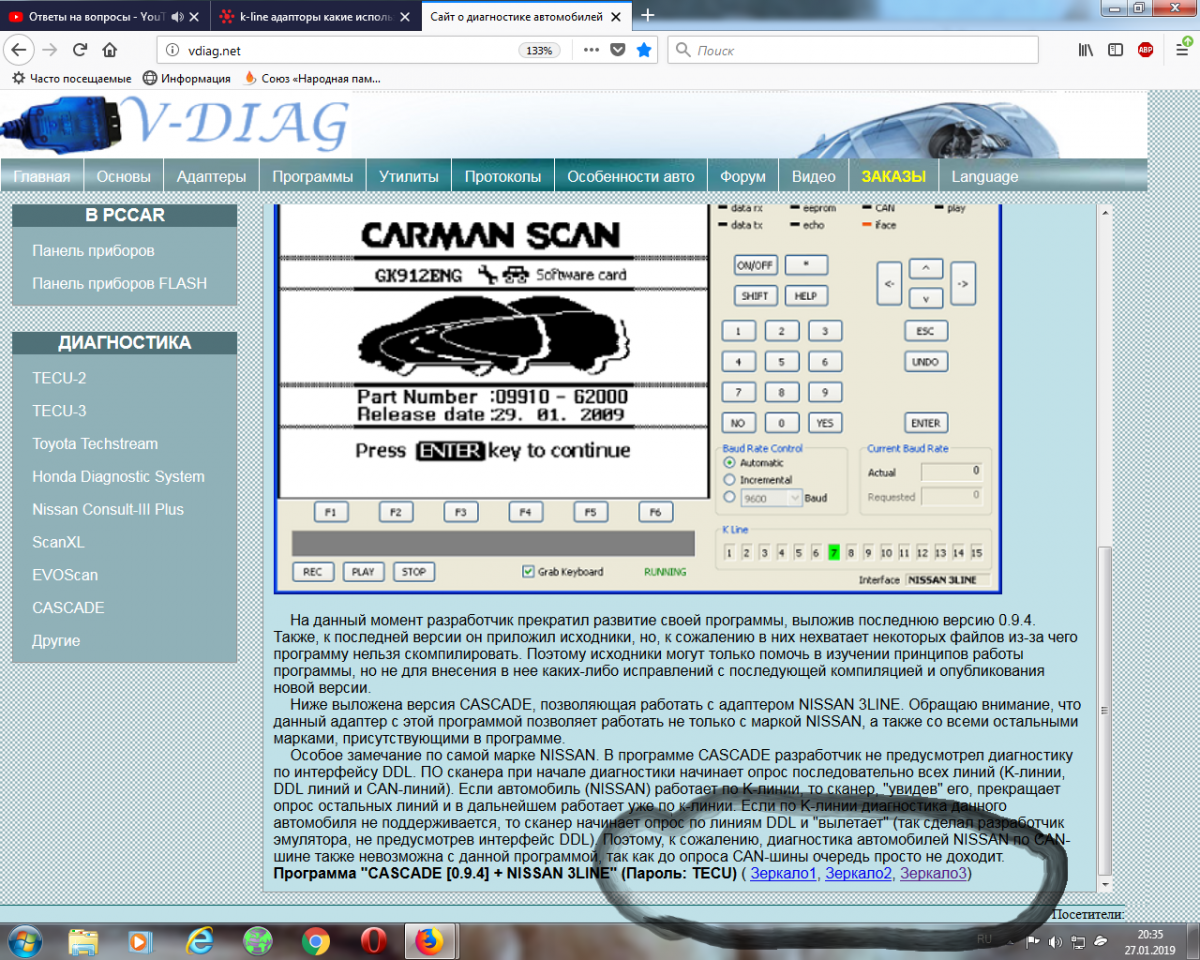
Task: Click the page vertical scrollbar thumb
Action: pos(1104,710)
